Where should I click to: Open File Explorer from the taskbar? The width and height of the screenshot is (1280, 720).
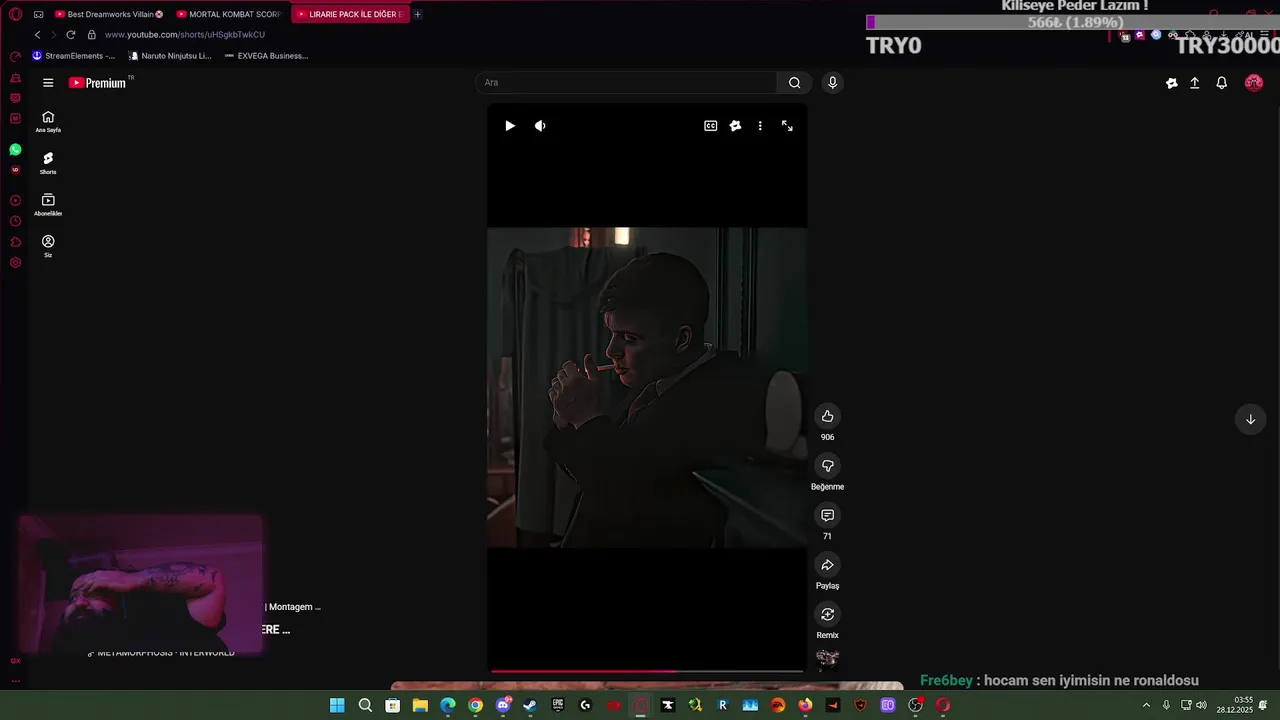click(x=420, y=705)
